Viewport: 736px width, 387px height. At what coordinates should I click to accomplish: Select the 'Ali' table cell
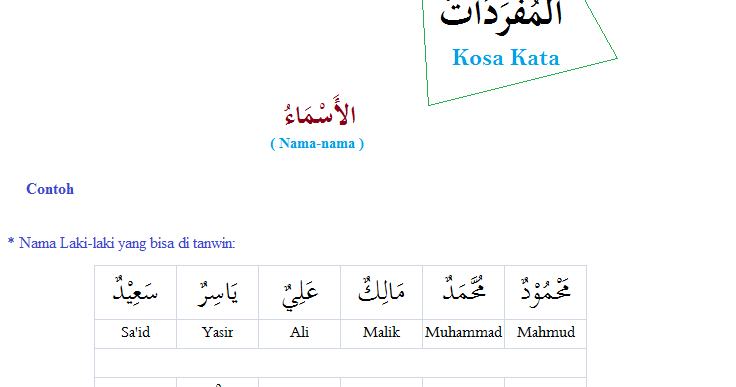click(299, 333)
